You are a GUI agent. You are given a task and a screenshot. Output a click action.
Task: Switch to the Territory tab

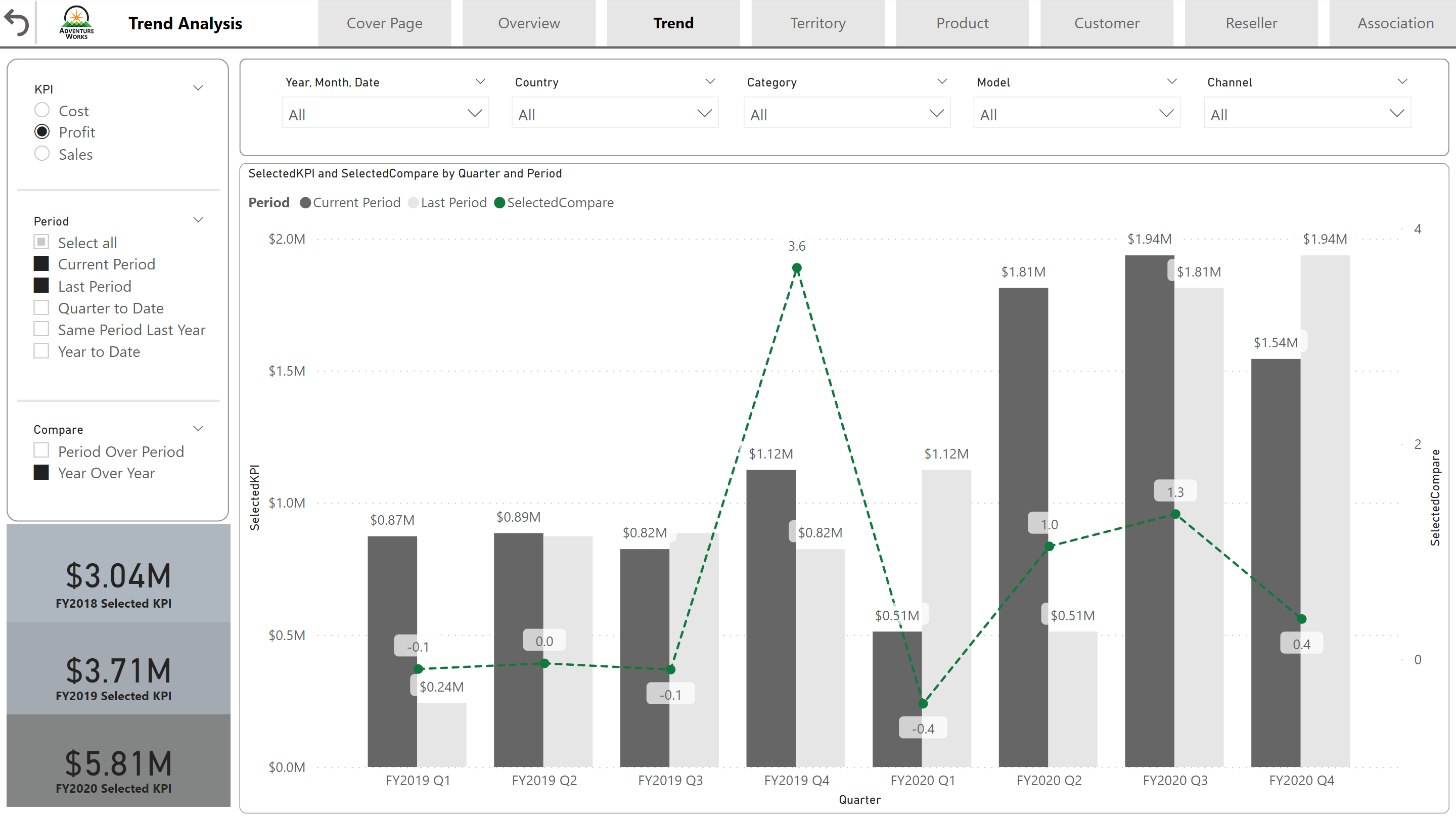(817, 23)
